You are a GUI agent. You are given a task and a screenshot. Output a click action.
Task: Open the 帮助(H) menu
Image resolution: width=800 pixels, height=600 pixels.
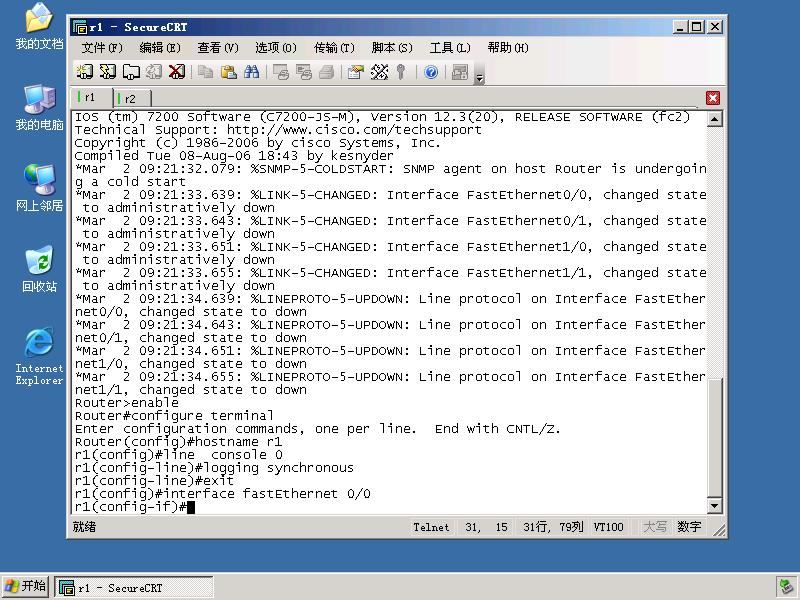pos(508,48)
